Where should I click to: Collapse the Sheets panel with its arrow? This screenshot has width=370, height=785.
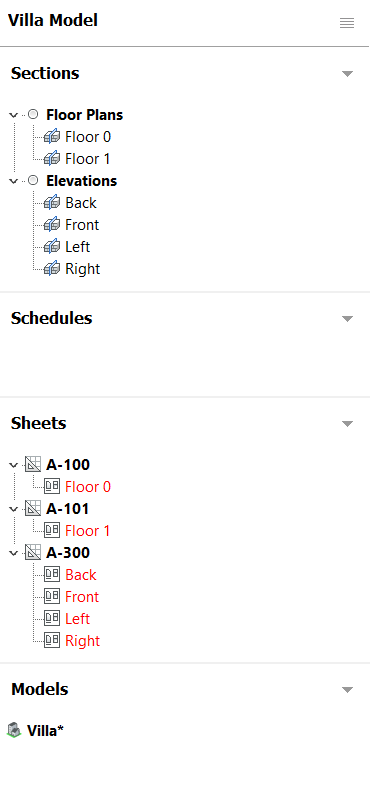[347, 424]
